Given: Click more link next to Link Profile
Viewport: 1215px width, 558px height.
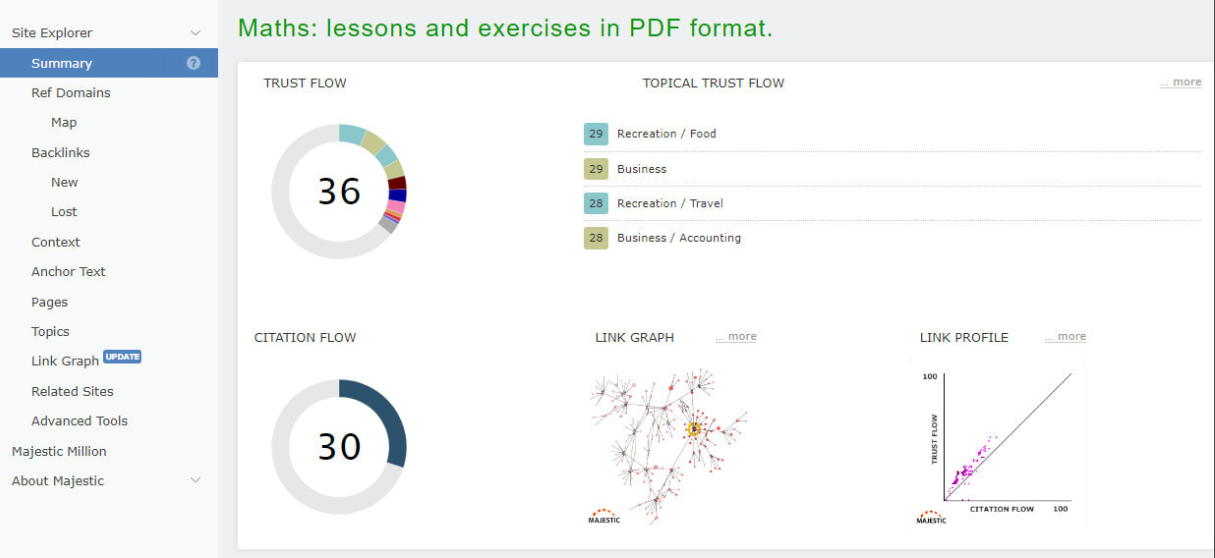Looking at the screenshot, I should (1066, 337).
